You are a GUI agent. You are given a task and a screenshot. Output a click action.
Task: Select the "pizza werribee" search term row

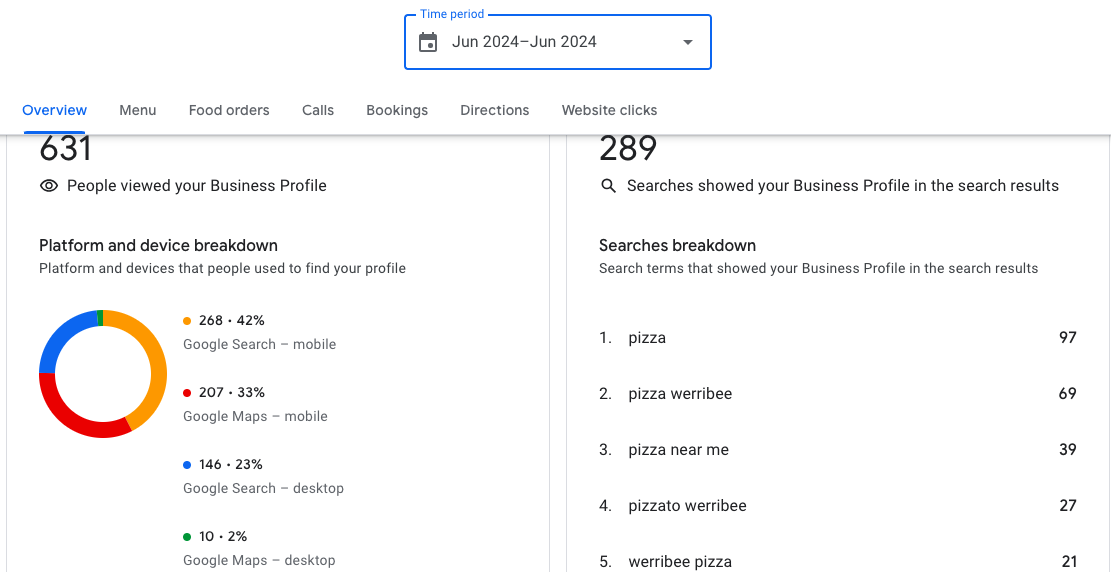(680, 394)
